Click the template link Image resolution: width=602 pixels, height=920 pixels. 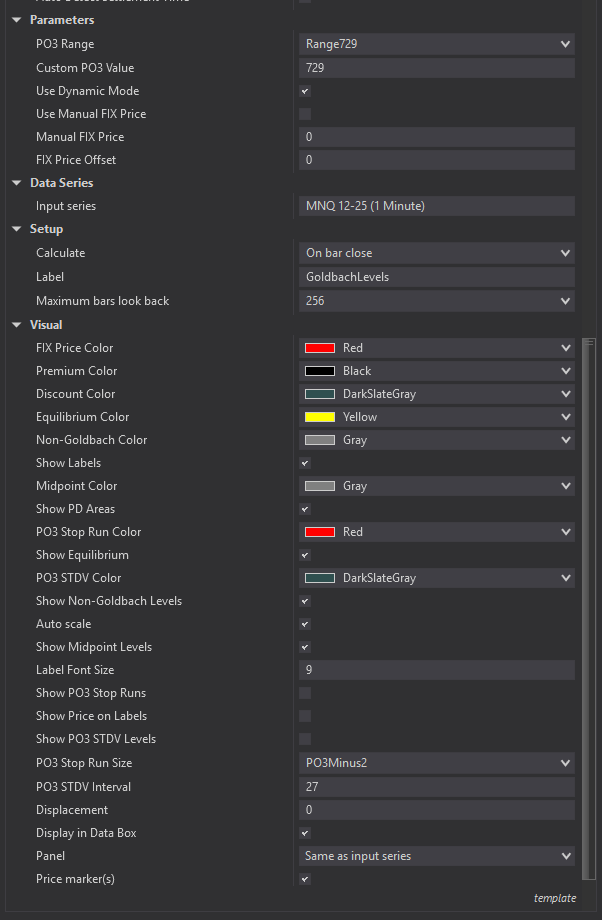tap(554, 898)
